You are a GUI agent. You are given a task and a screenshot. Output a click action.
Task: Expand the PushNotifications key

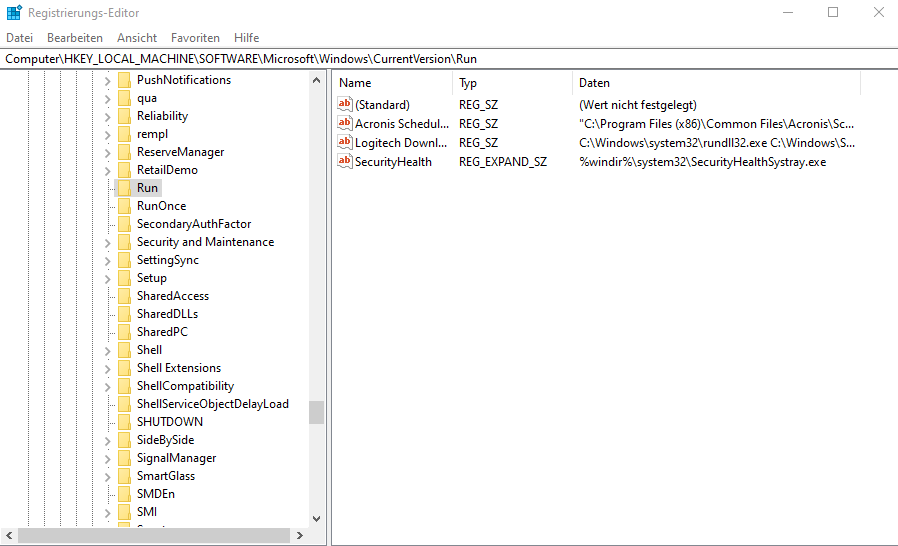pos(108,81)
